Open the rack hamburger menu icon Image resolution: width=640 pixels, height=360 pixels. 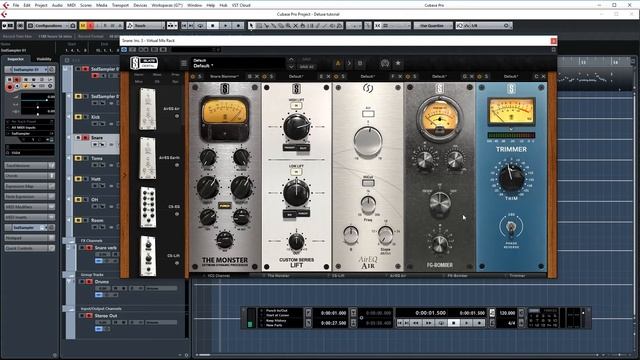184,63
